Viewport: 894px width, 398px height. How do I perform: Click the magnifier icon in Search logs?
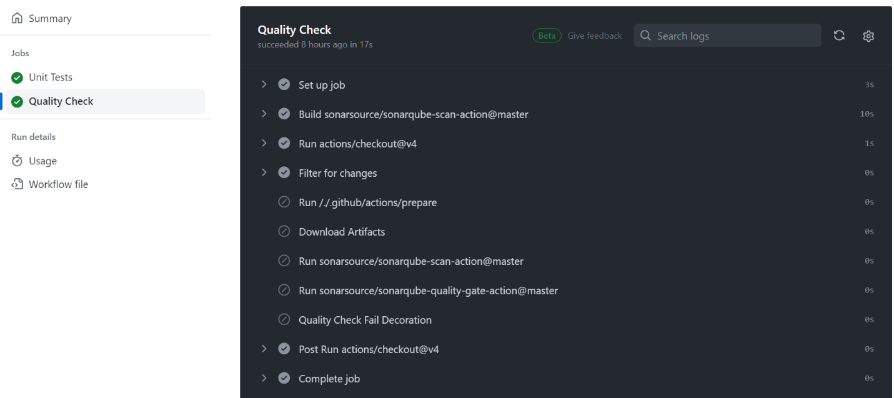coord(645,35)
